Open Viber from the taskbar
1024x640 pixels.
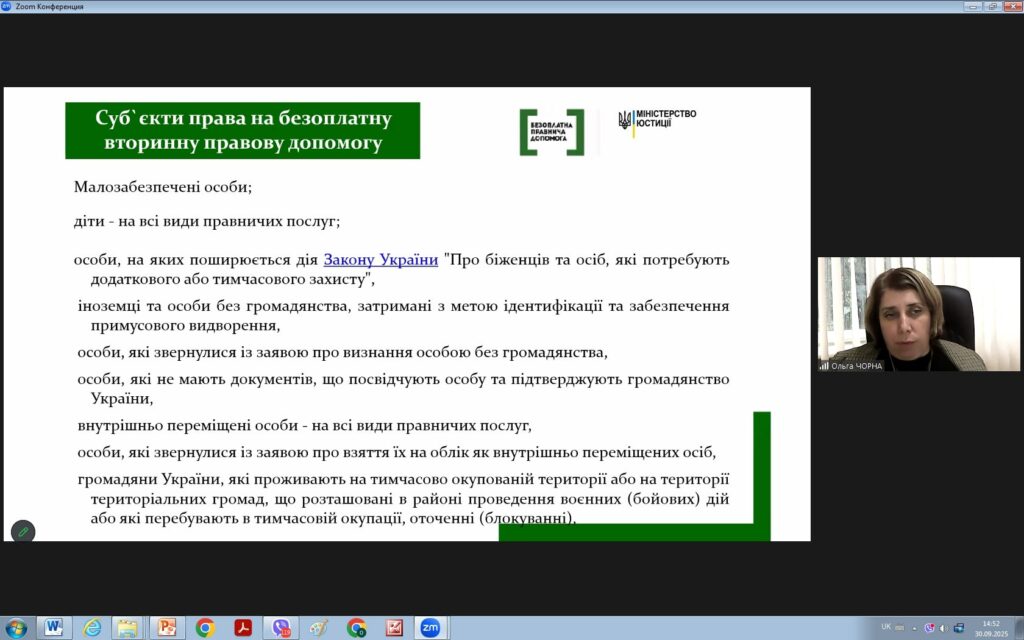(x=281, y=627)
